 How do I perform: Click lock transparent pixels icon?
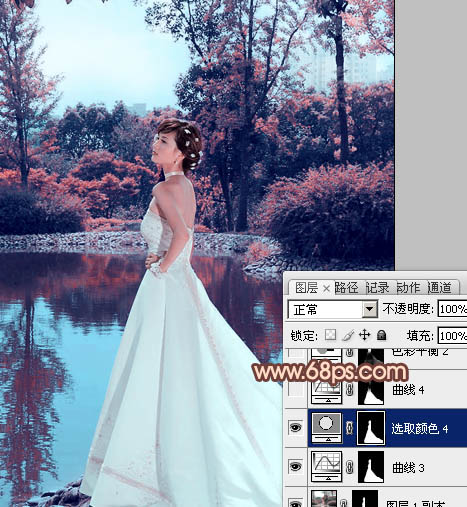(330, 335)
